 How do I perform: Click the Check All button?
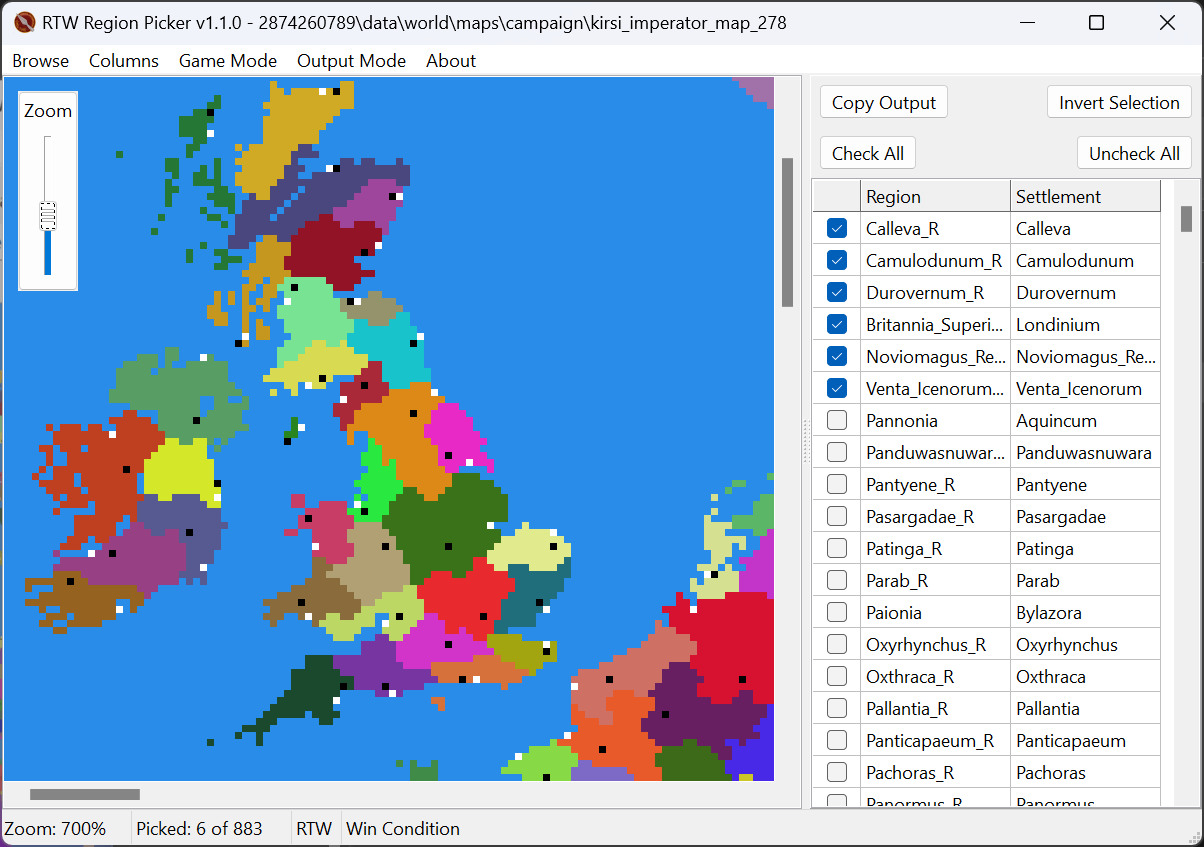tap(868, 154)
